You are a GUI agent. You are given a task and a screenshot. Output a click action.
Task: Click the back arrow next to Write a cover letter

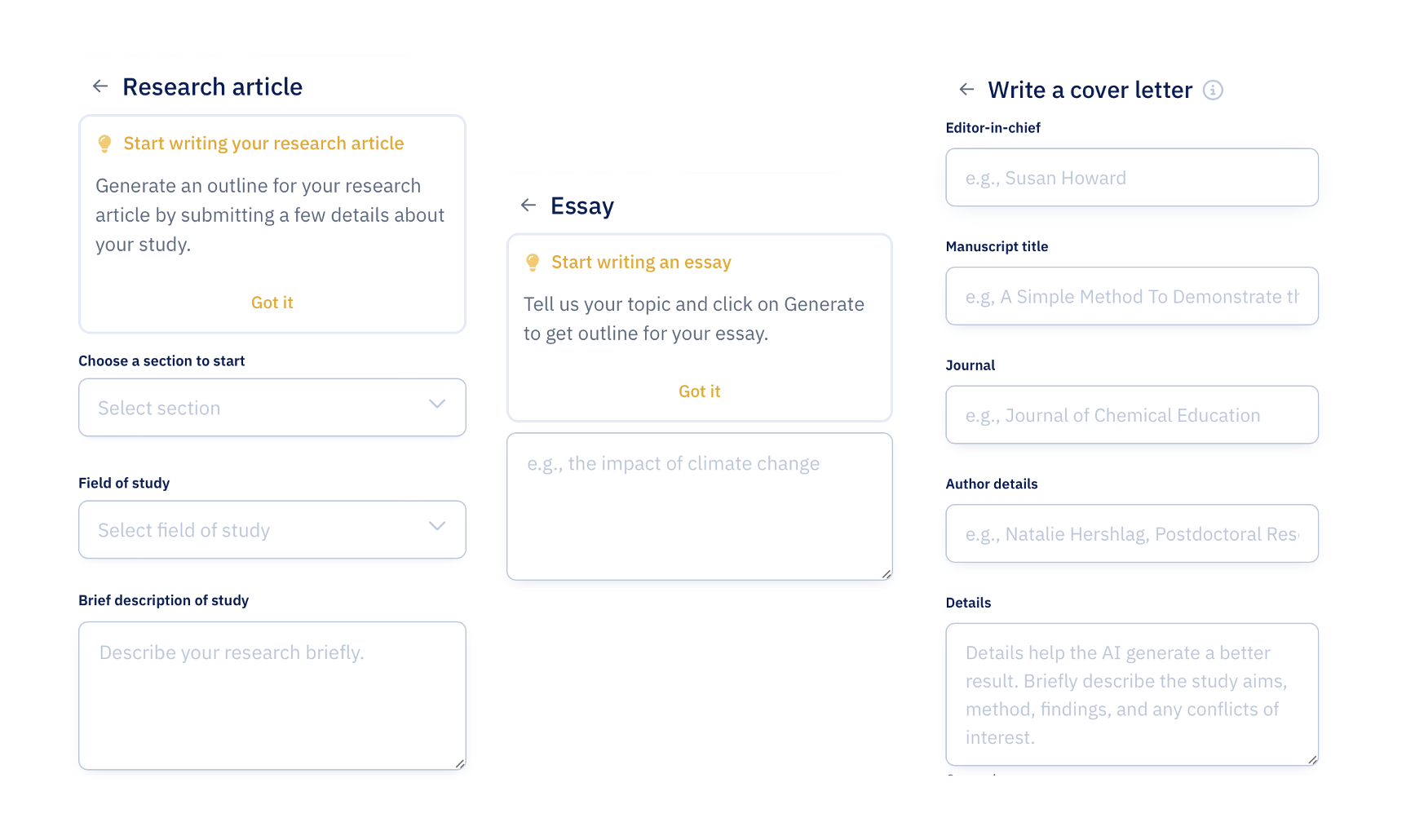[x=966, y=90]
